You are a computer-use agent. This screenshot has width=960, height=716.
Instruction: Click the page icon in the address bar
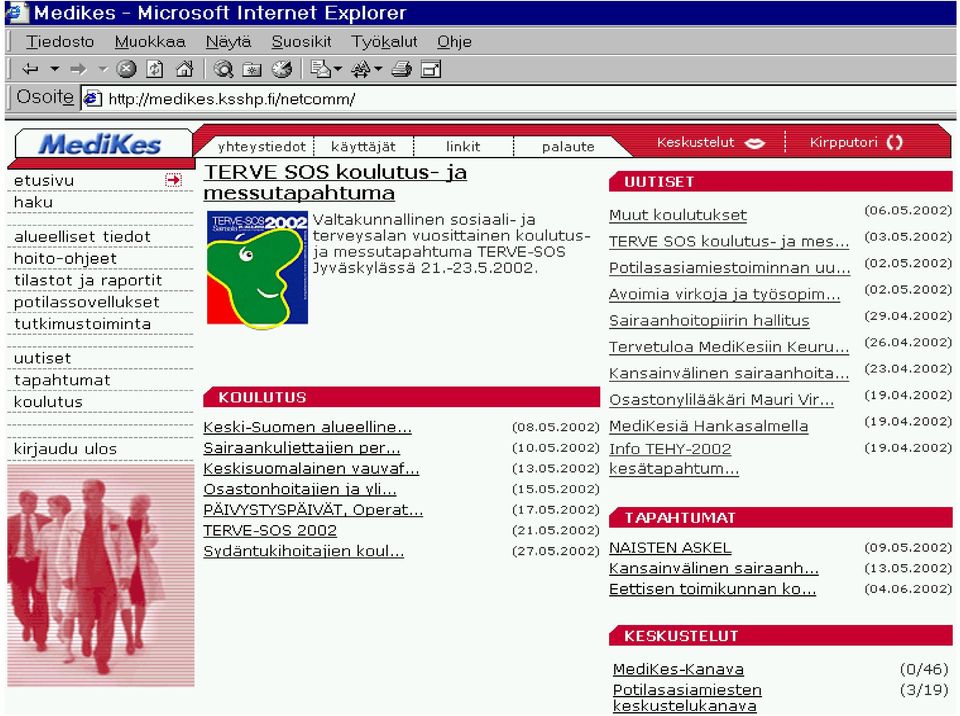pos(92,98)
